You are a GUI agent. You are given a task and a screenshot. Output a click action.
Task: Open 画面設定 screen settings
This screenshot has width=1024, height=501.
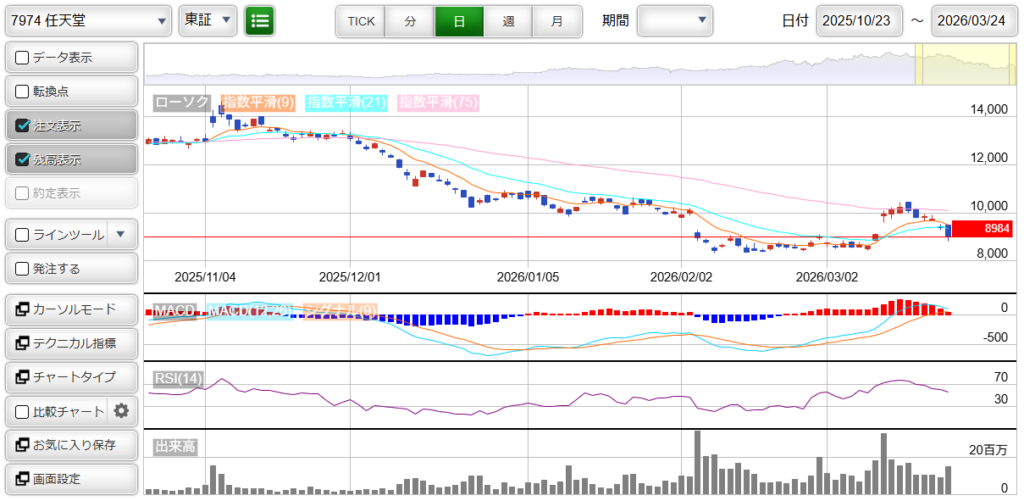pos(70,479)
